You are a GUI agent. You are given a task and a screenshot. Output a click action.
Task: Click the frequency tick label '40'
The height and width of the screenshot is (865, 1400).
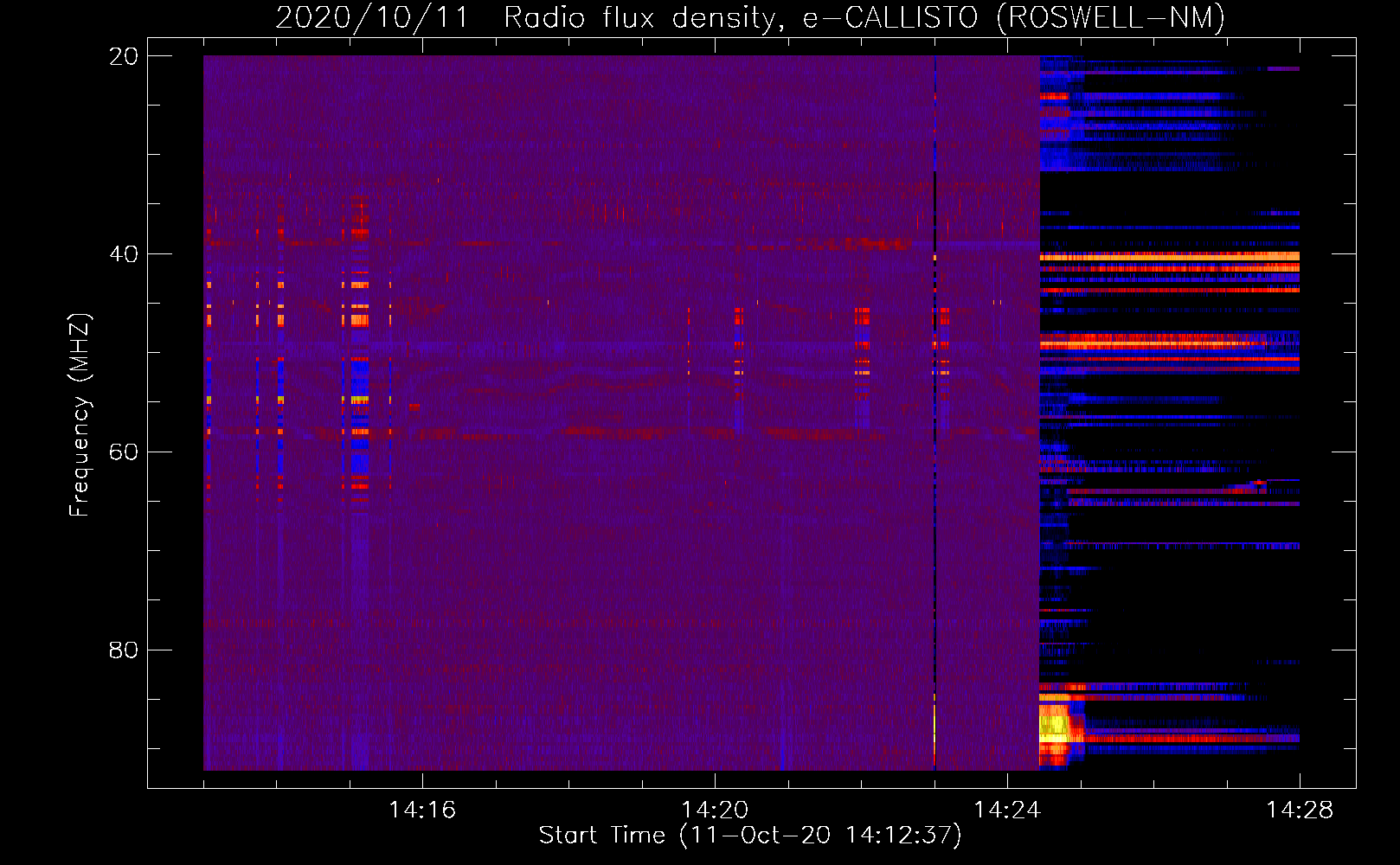124,254
